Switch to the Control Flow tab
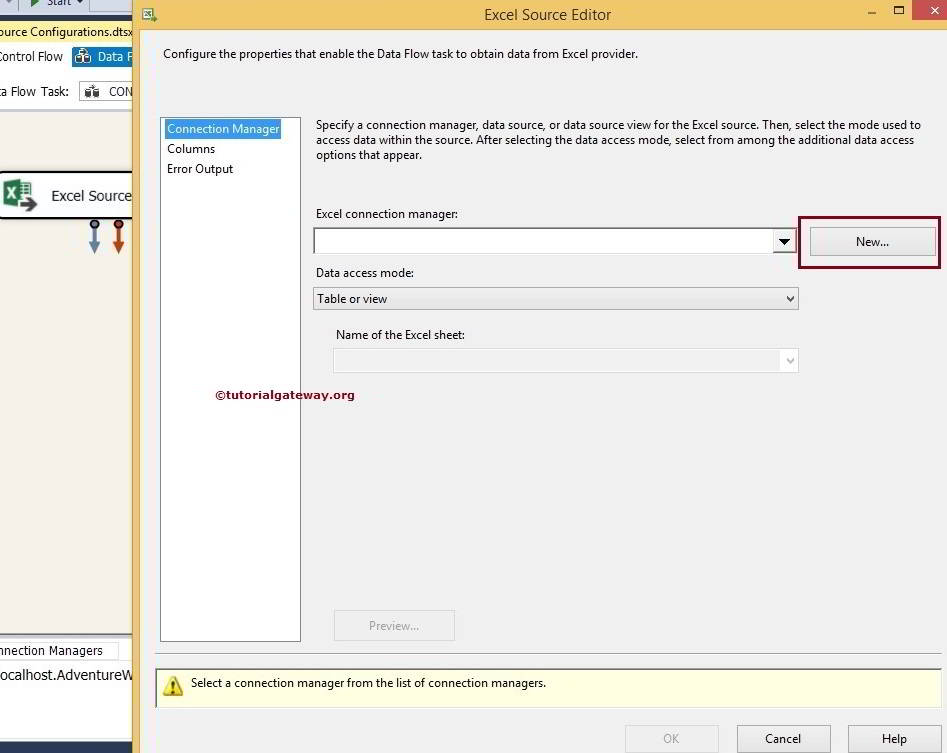Viewport: 947px width, 753px height. tap(32, 56)
